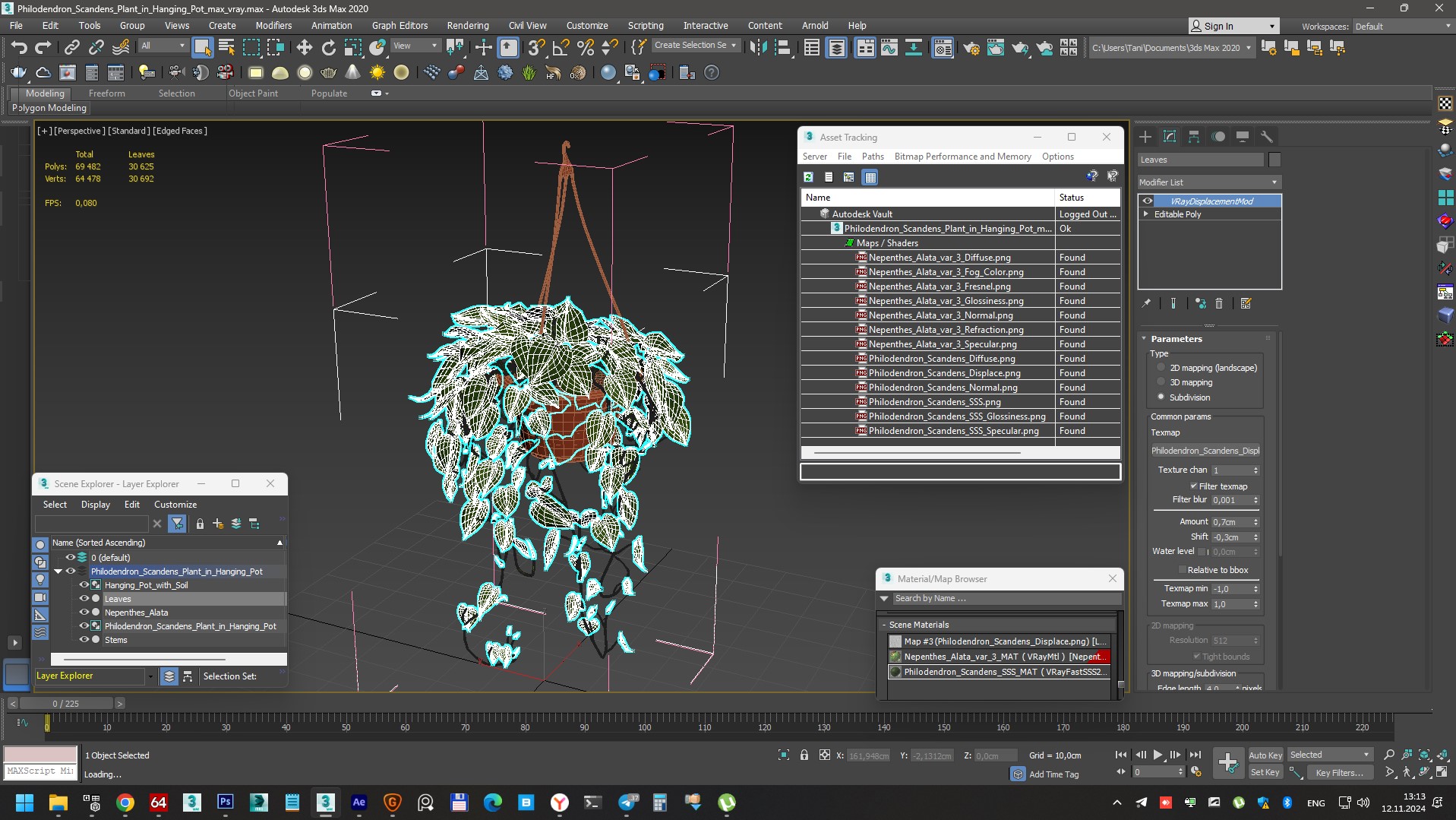The image size is (1456, 820).
Task: Toggle the Angle Snap icon
Action: click(561, 48)
